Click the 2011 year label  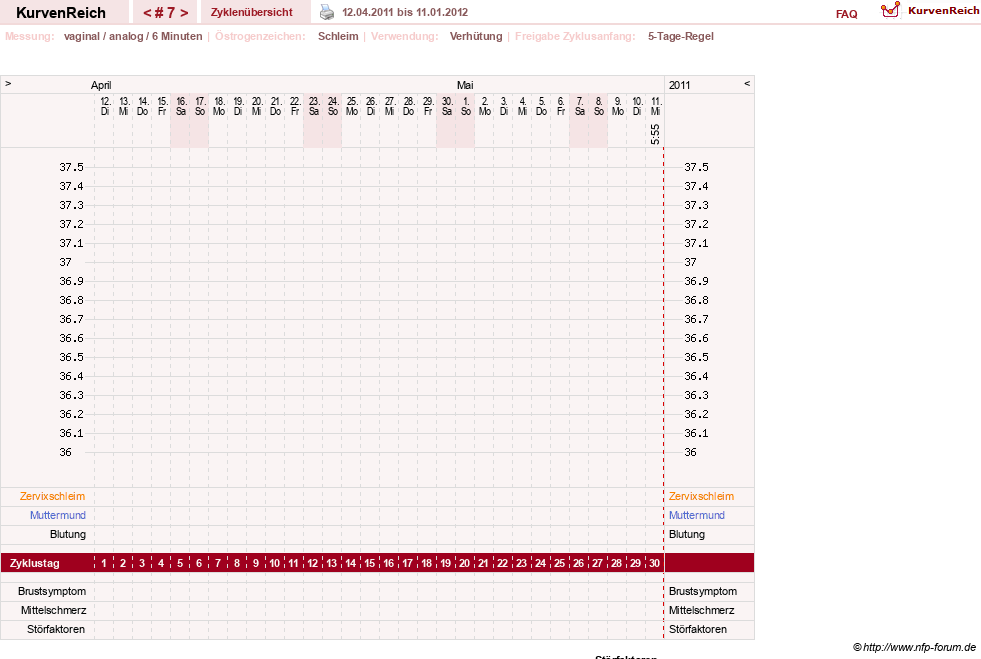(679, 85)
